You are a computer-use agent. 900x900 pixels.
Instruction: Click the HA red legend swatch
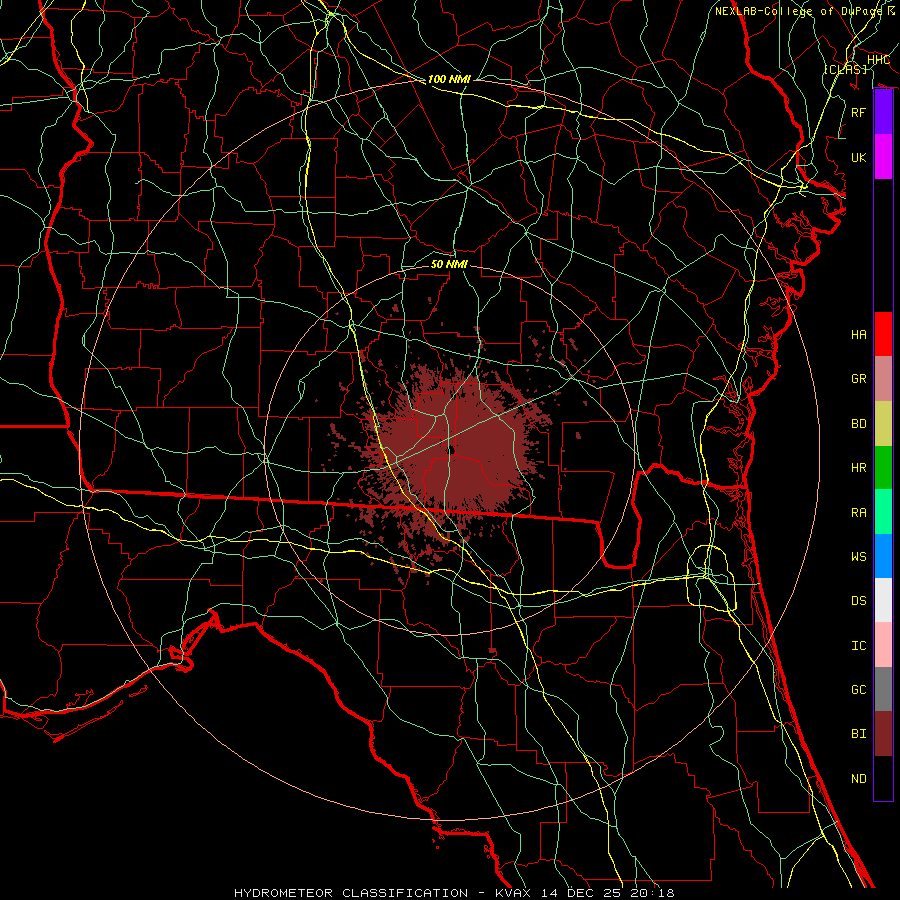(883, 334)
